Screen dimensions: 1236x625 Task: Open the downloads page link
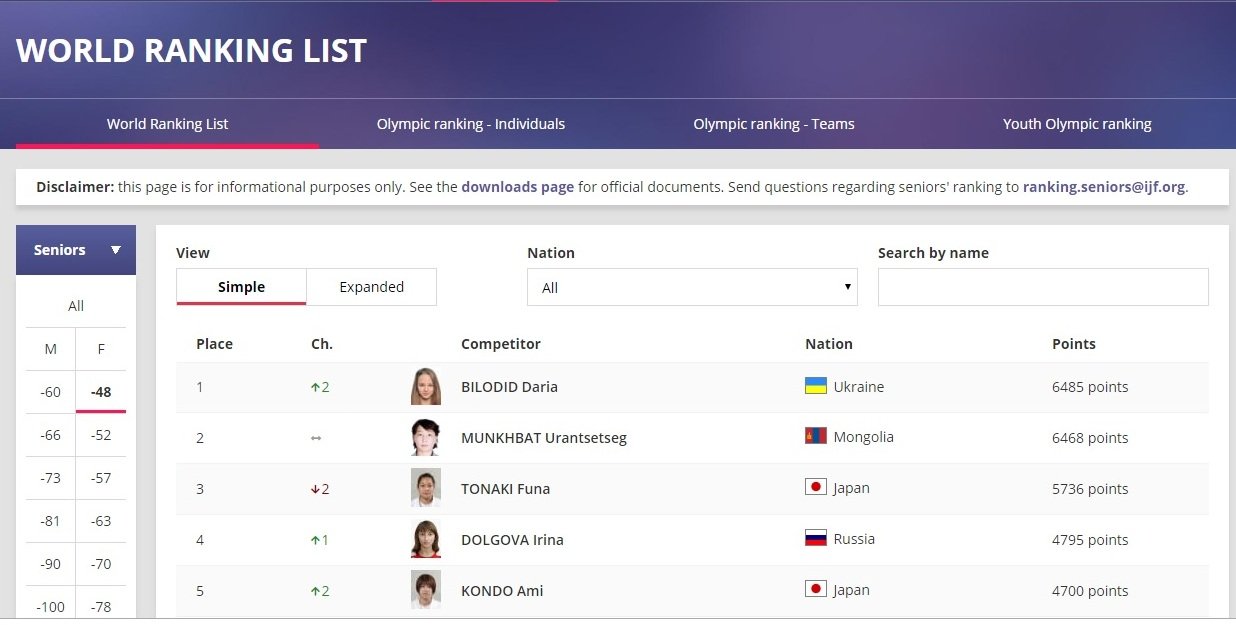click(x=517, y=187)
